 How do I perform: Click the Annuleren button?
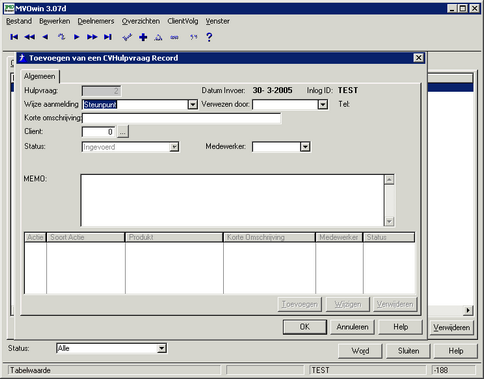coord(352,327)
